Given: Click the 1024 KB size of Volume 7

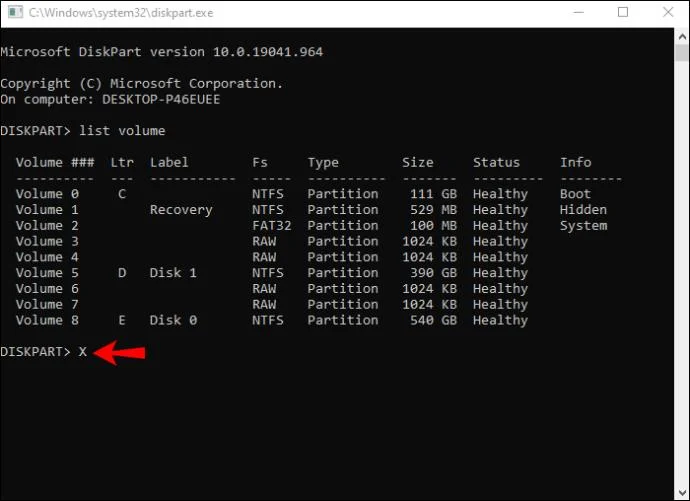Looking at the screenshot, I should [429, 305].
